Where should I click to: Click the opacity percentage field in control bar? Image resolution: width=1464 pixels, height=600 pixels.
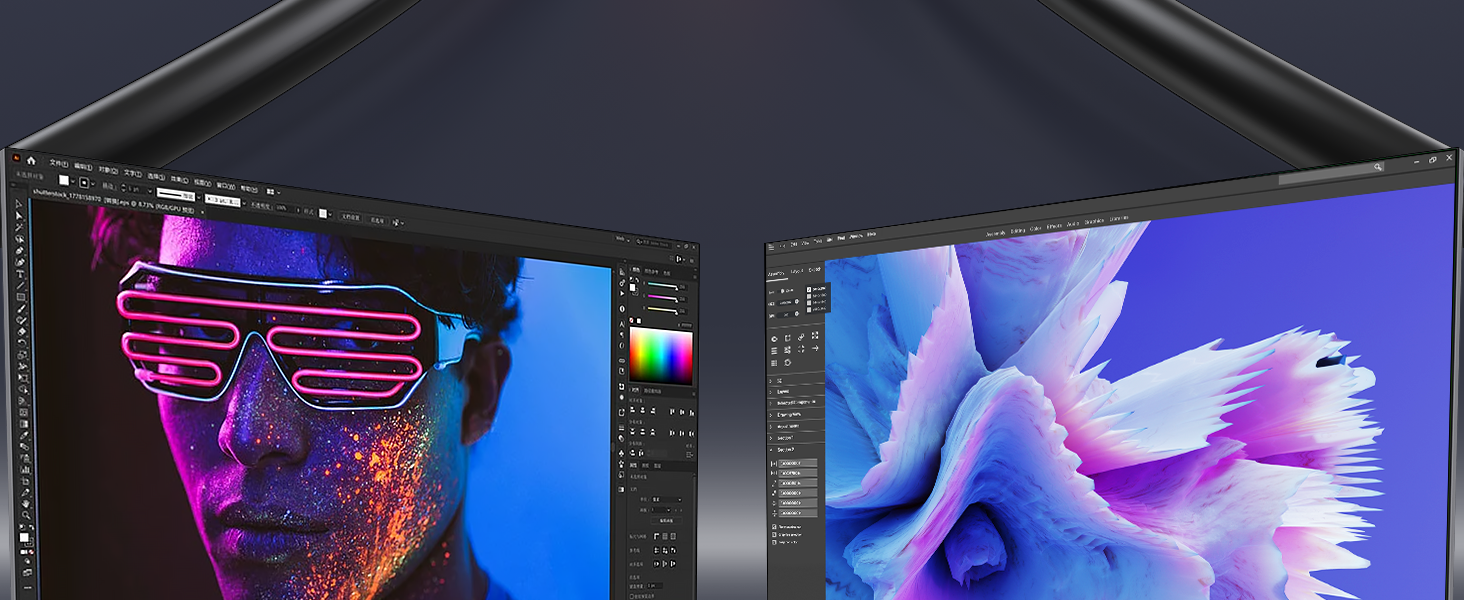tap(284, 208)
